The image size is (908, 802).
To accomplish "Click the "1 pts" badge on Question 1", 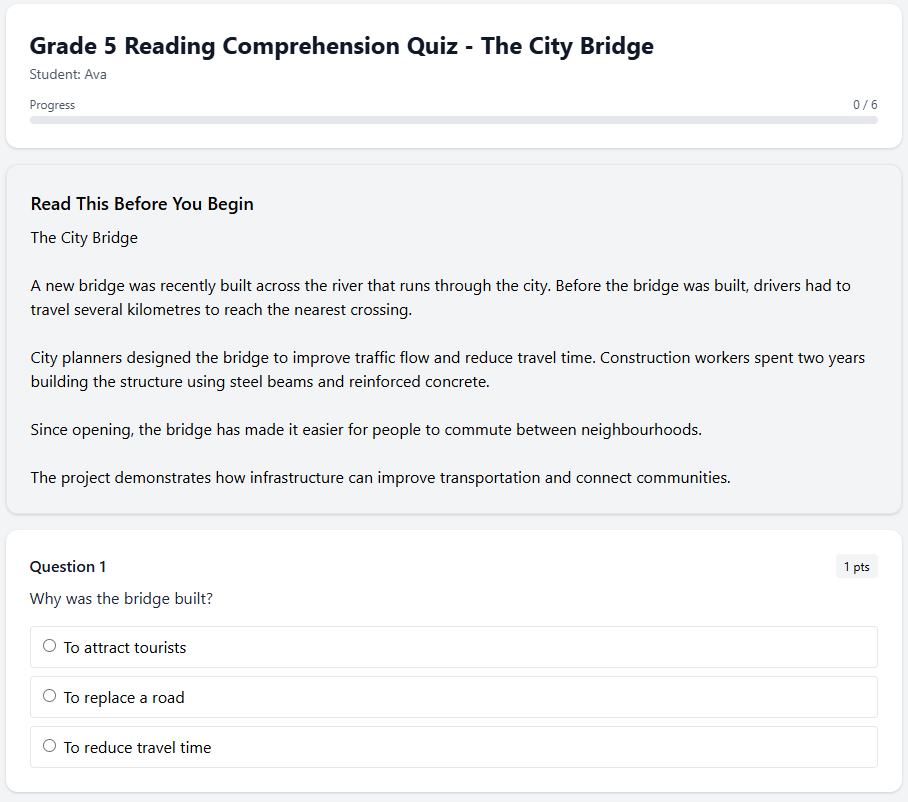I will coord(856,566).
